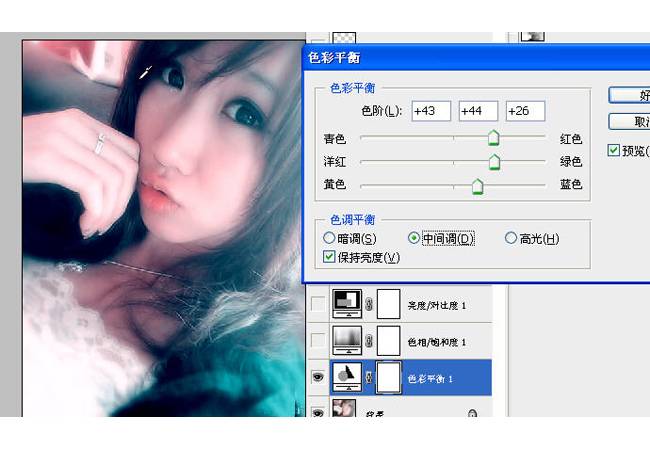The image size is (650, 450).
Task: Select the 高光(H) highlights radio button
Action: coord(511,238)
